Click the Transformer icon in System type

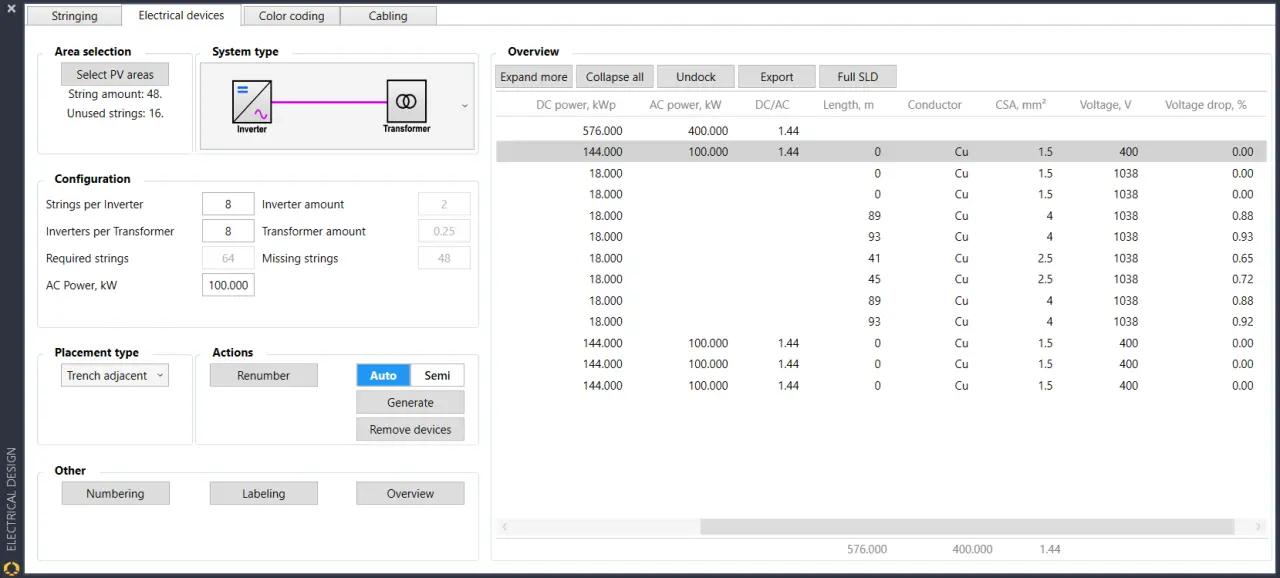[406, 102]
